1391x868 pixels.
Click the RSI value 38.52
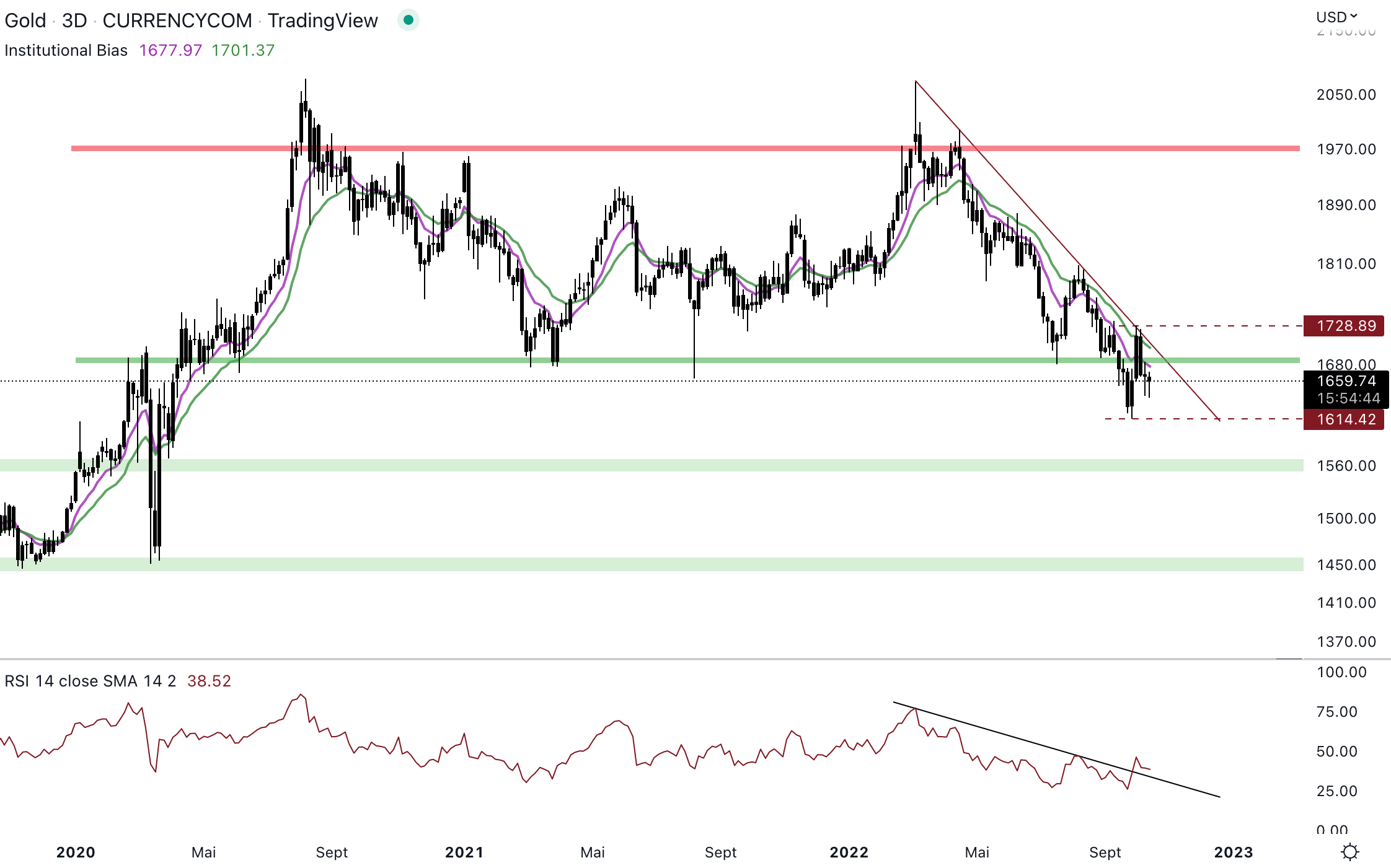(209, 681)
